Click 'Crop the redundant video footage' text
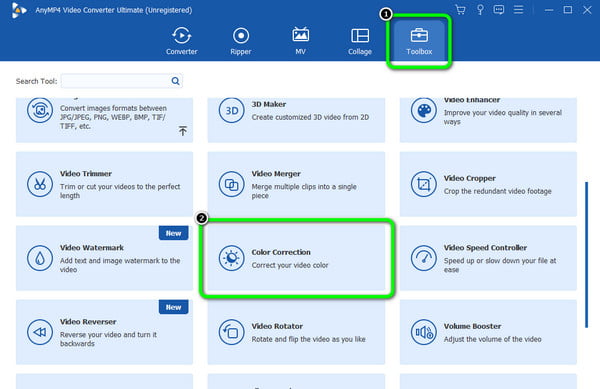Viewport: 600px width, 389px height. point(497,191)
